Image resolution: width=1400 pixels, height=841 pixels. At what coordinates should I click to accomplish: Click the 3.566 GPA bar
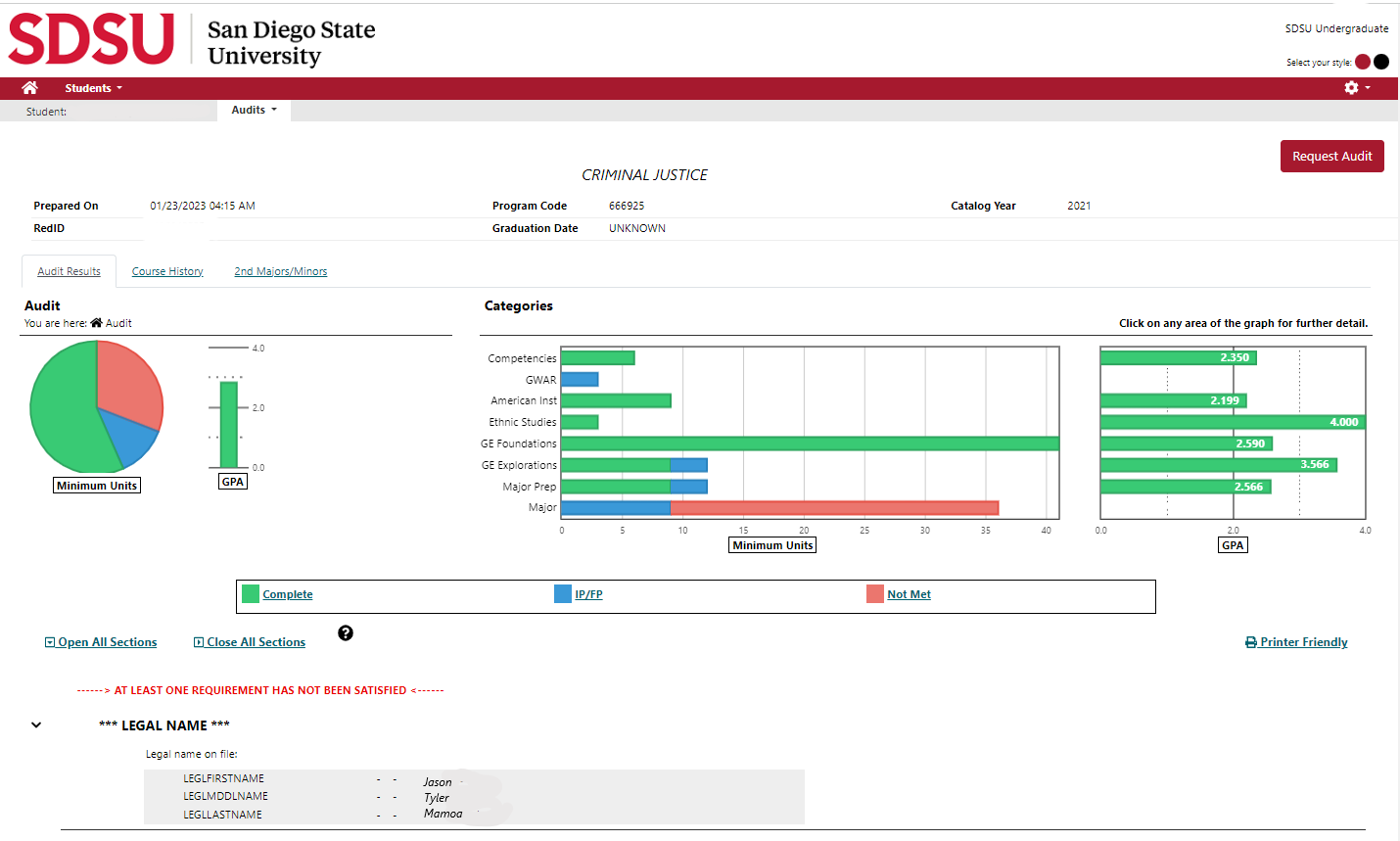click(1219, 464)
